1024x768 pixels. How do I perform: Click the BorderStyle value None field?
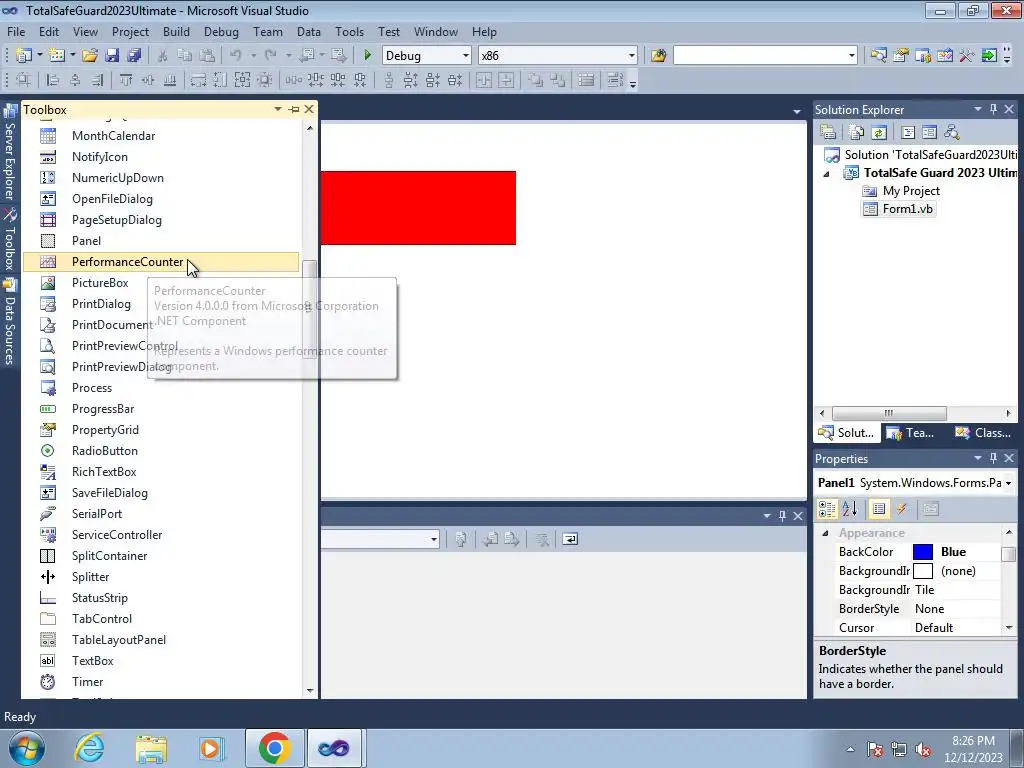(956, 609)
